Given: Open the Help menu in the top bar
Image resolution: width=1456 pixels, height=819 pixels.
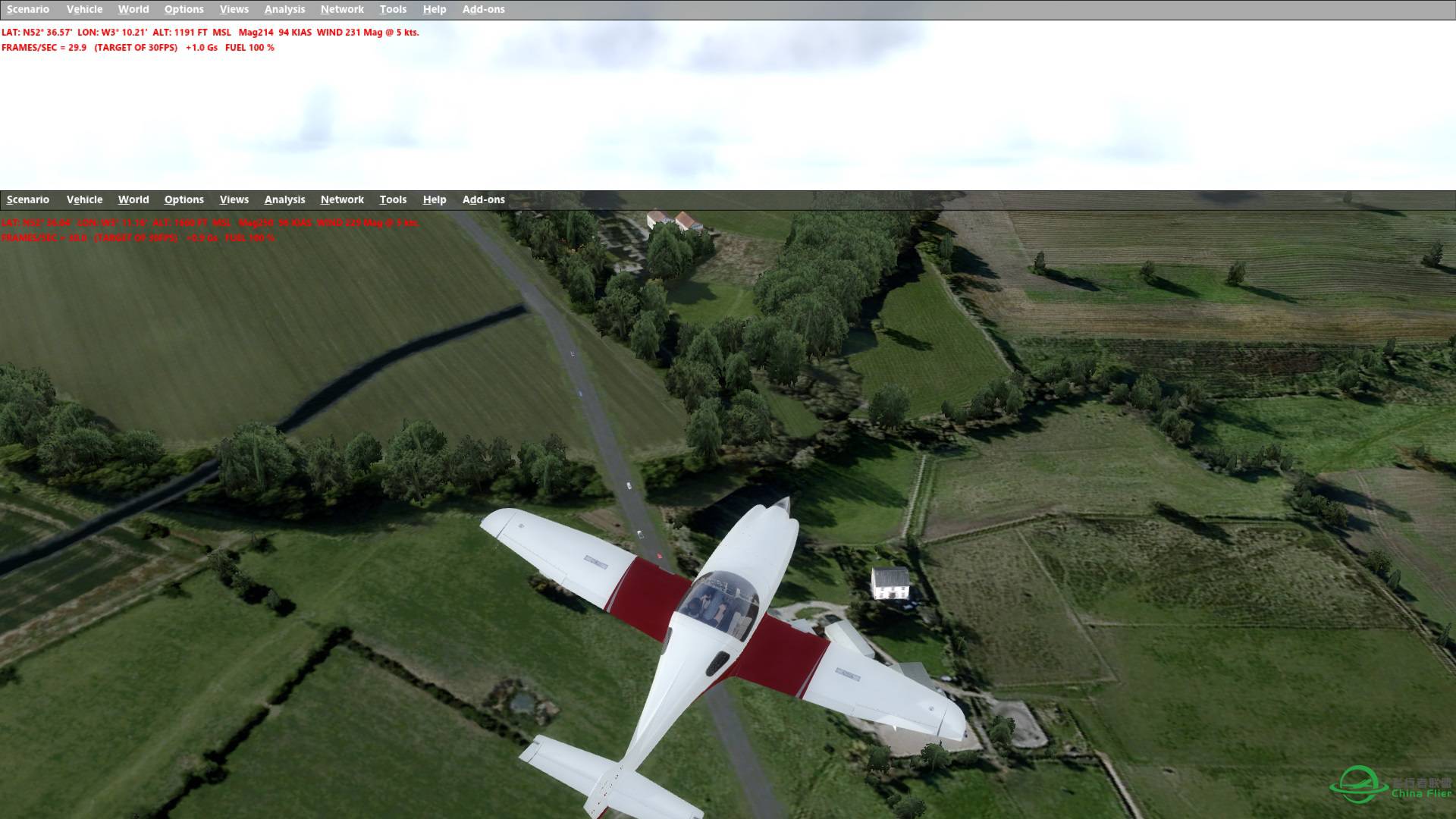Looking at the screenshot, I should point(433,9).
